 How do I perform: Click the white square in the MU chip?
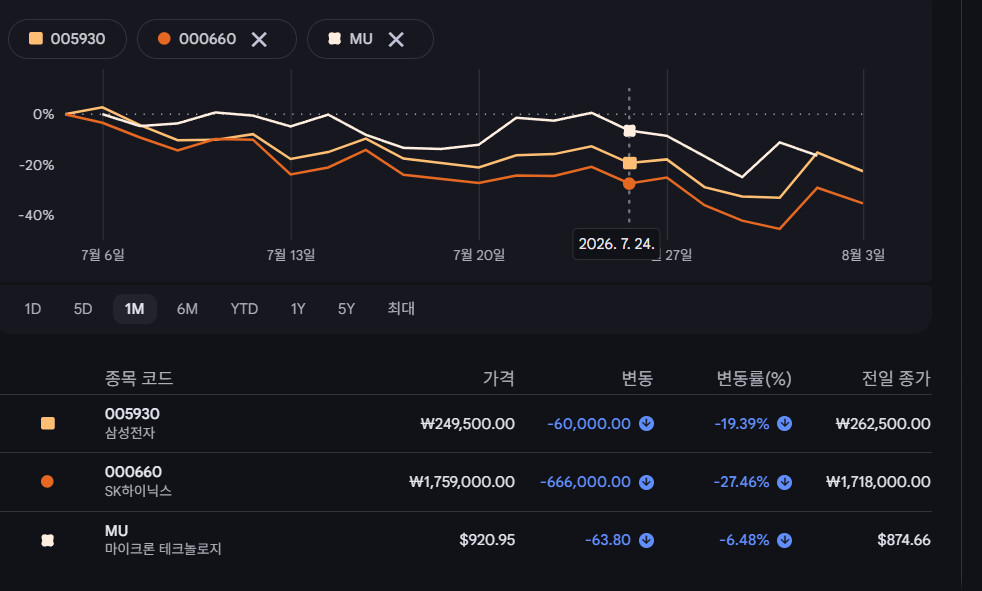[x=334, y=39]
